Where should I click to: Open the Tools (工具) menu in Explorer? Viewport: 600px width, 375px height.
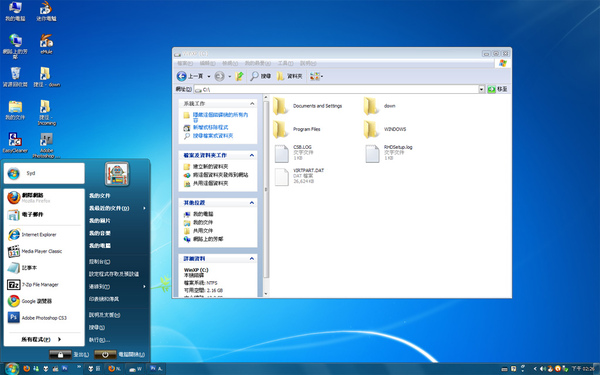pyautogui.click(x=285, y=63)
